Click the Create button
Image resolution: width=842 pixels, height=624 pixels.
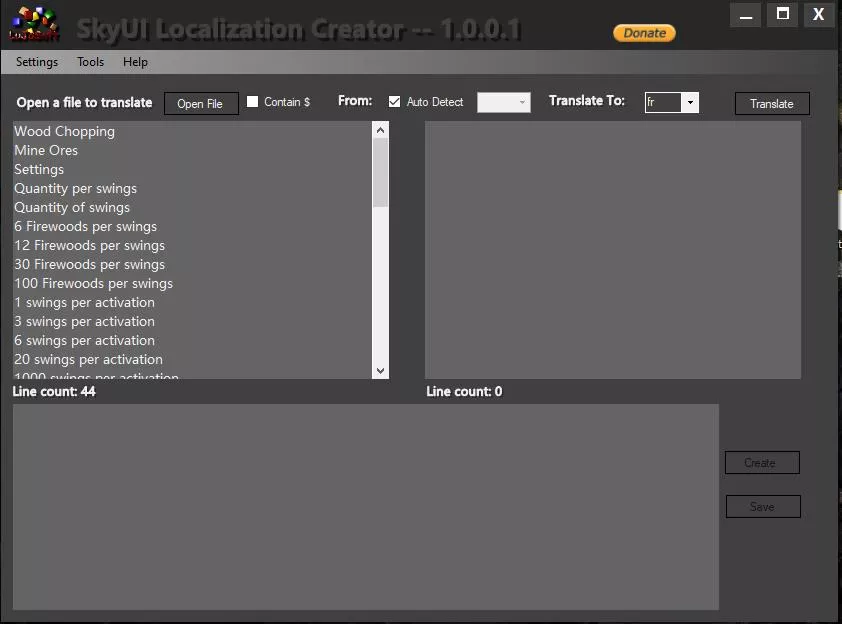tap(762, 463)
